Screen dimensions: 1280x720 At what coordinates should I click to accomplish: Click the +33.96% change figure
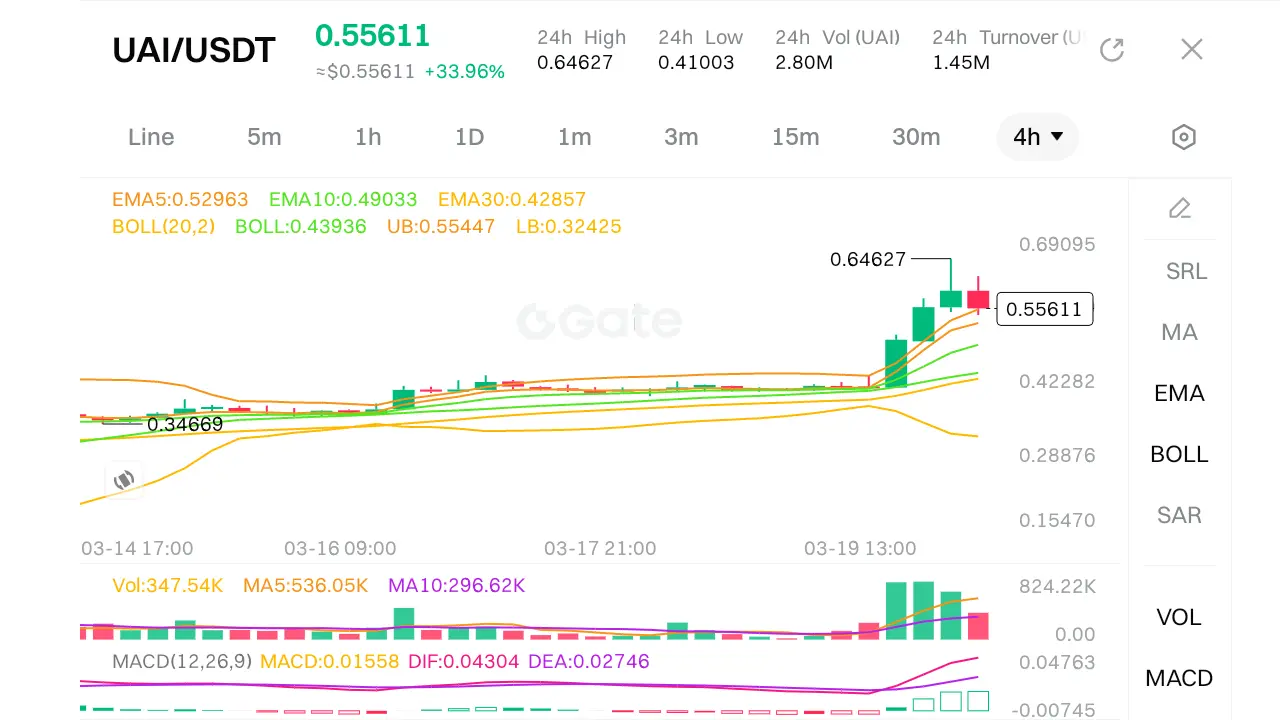[x=465, y=72]
